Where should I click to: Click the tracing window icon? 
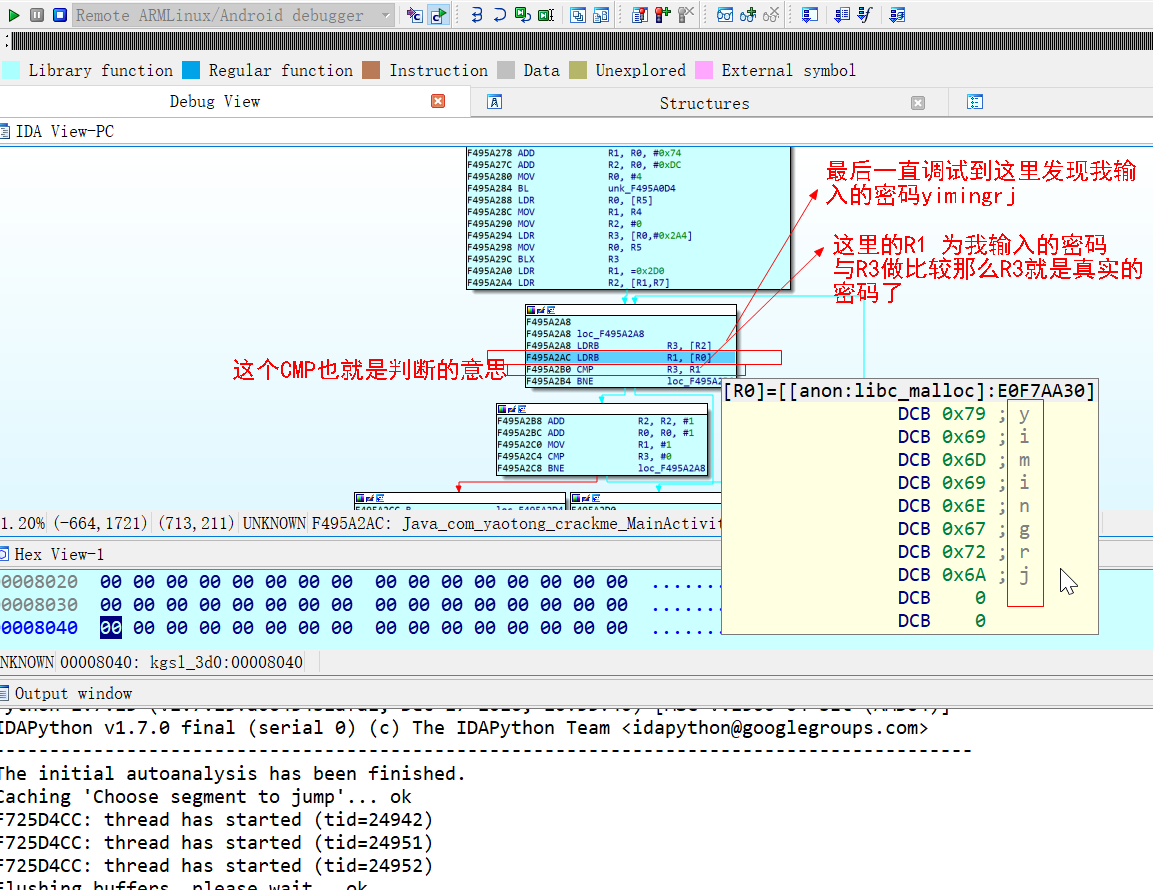pyautogui.click(x=810, y=15)
